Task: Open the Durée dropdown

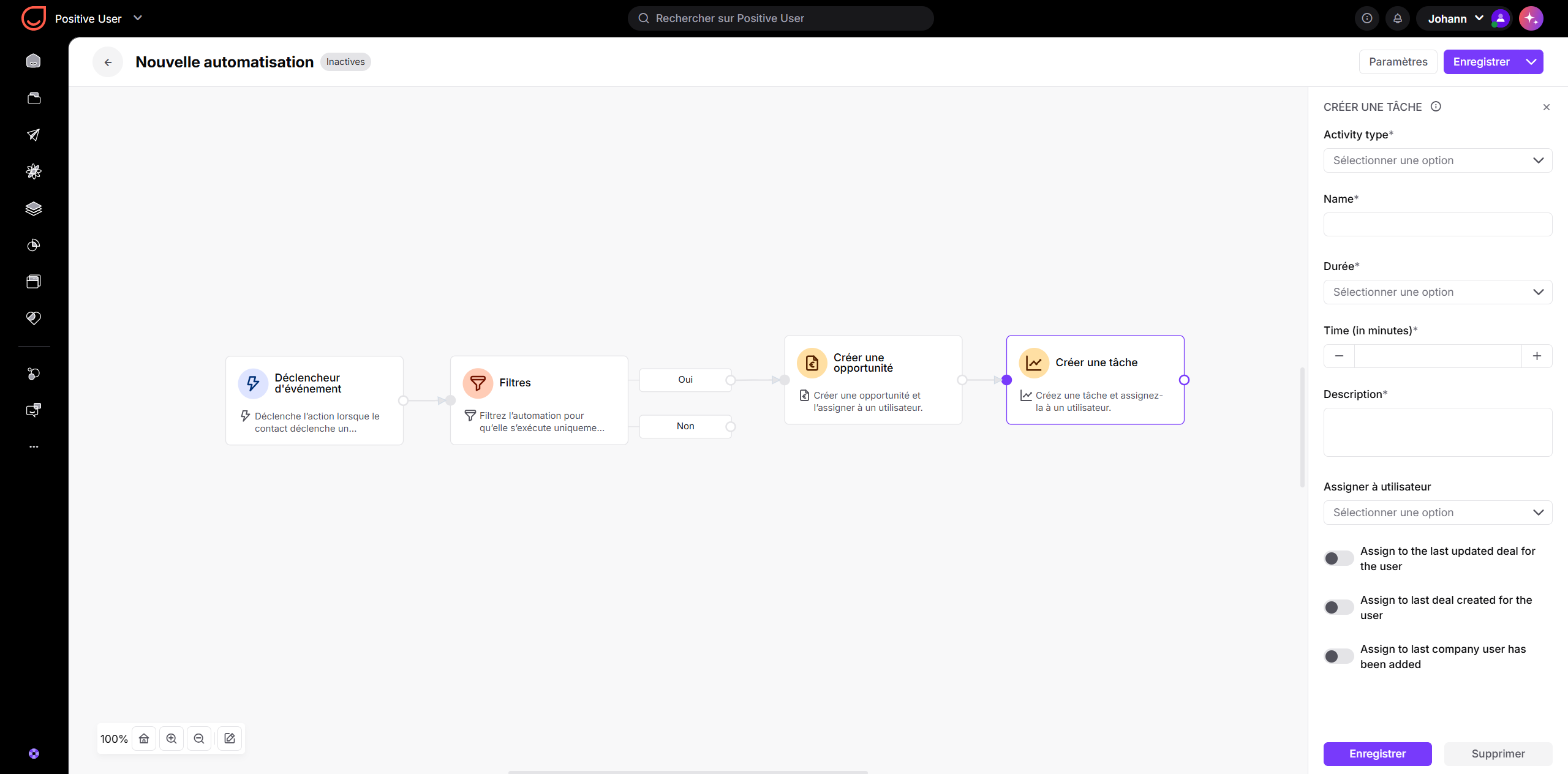Action: [x=1438, y=292]
